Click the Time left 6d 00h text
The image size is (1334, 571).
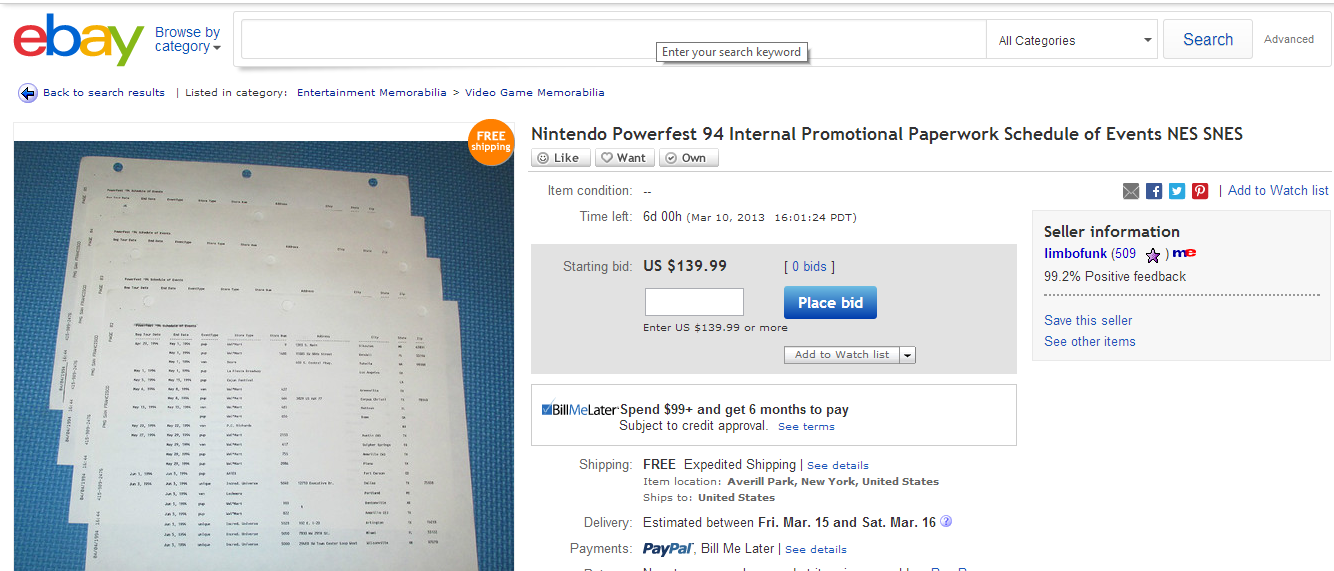pyautogui.click(x=662, y=217)
